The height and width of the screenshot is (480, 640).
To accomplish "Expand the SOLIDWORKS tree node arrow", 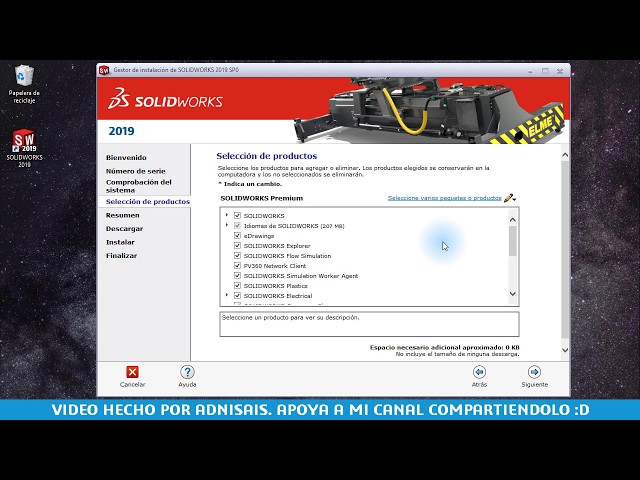I will (227, 215).
